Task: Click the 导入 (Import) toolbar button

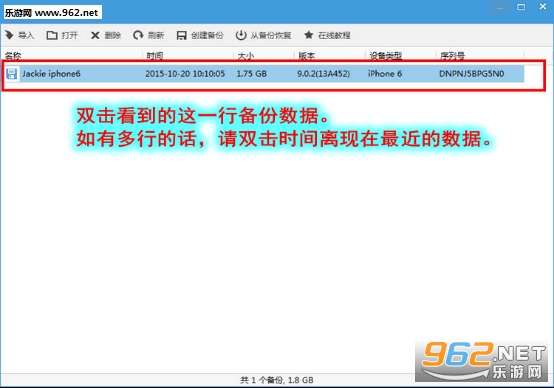Action: tap(19, 35)
